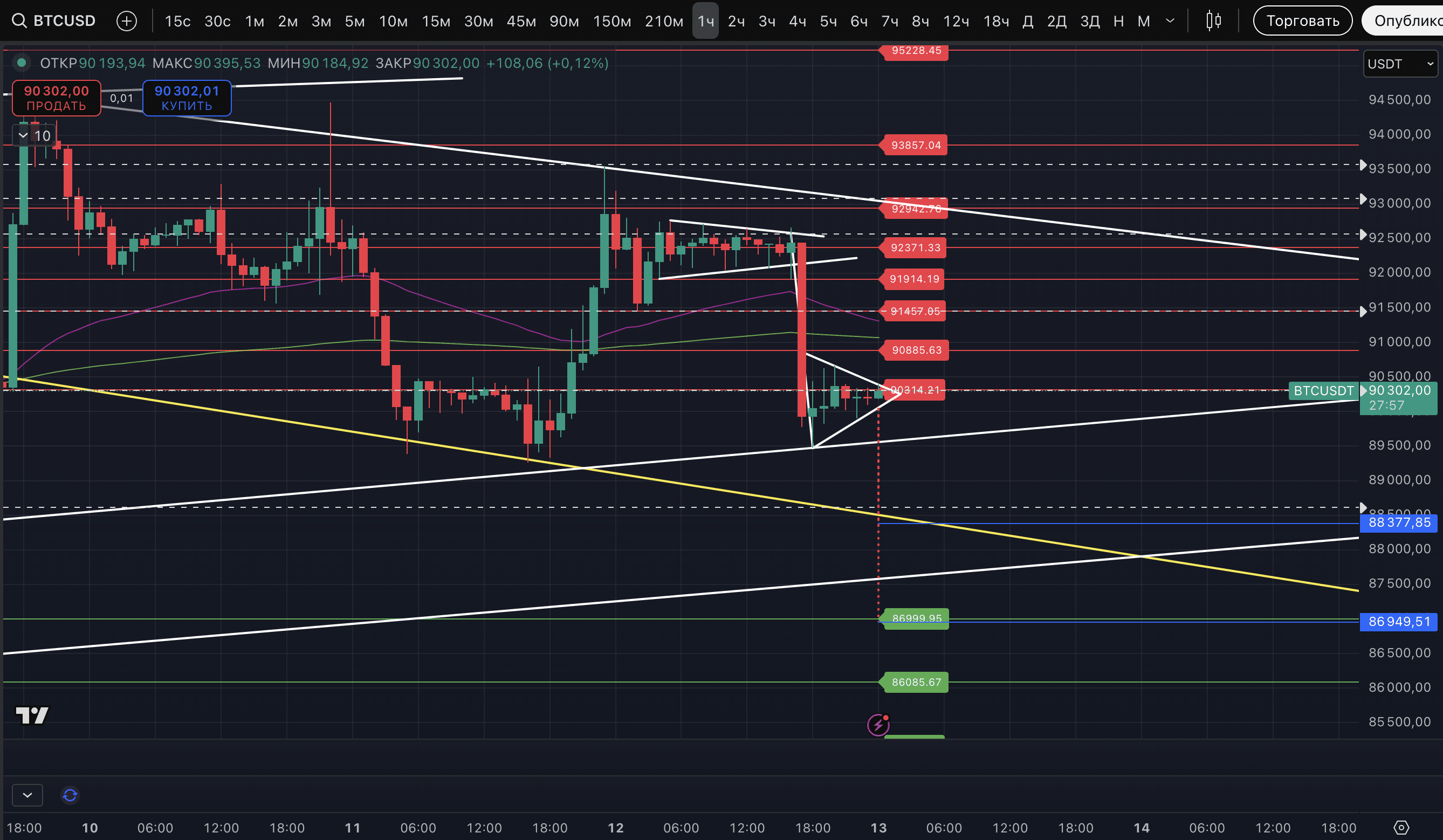Expand more timeframes chevron
Image resolution: width=1443 pixels, height=840 pixels.
1170,21
